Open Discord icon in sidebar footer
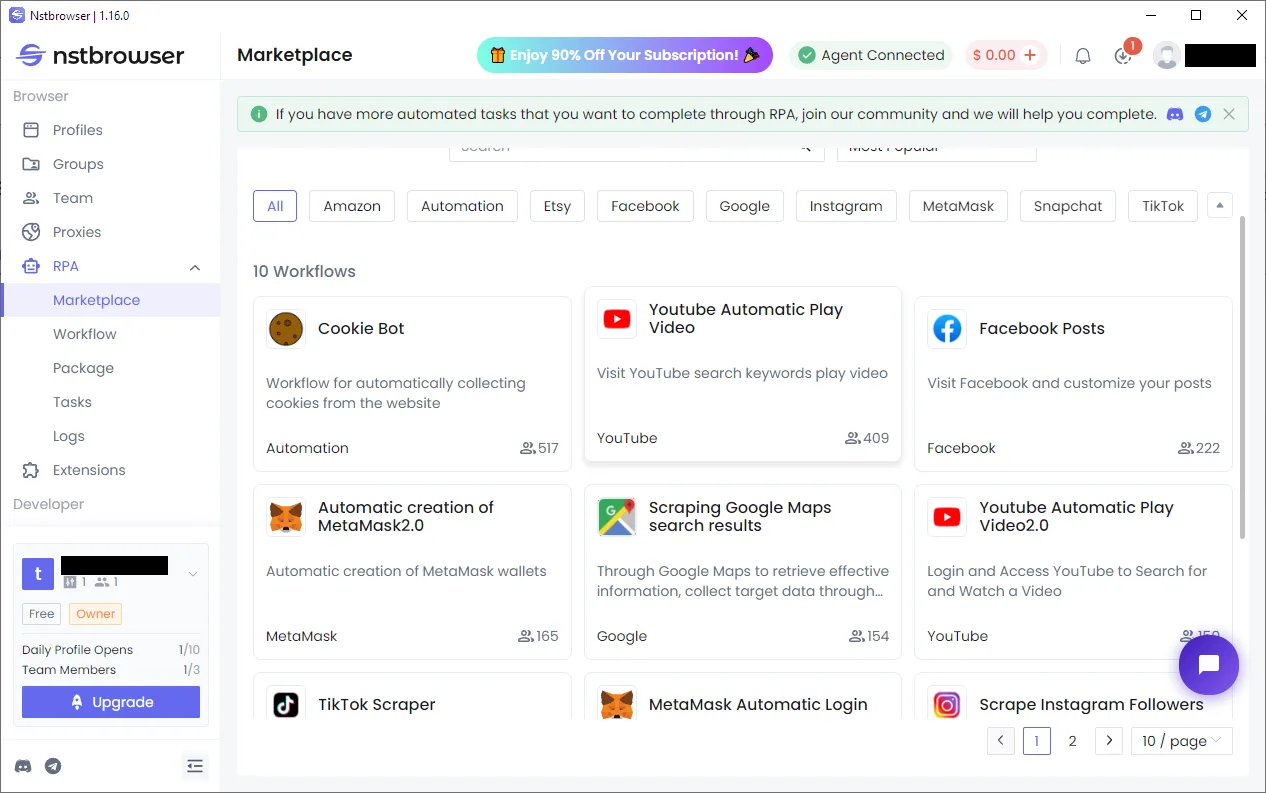Viewport: 1266px width, 793px height. click(23, 766)
